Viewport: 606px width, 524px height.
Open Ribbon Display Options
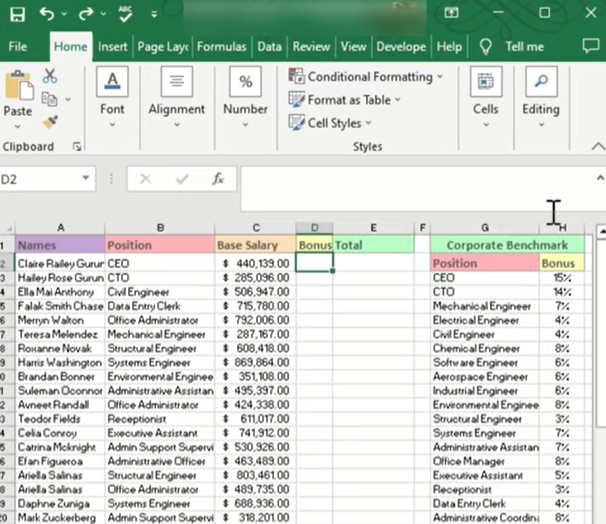[x=451, y=14]
